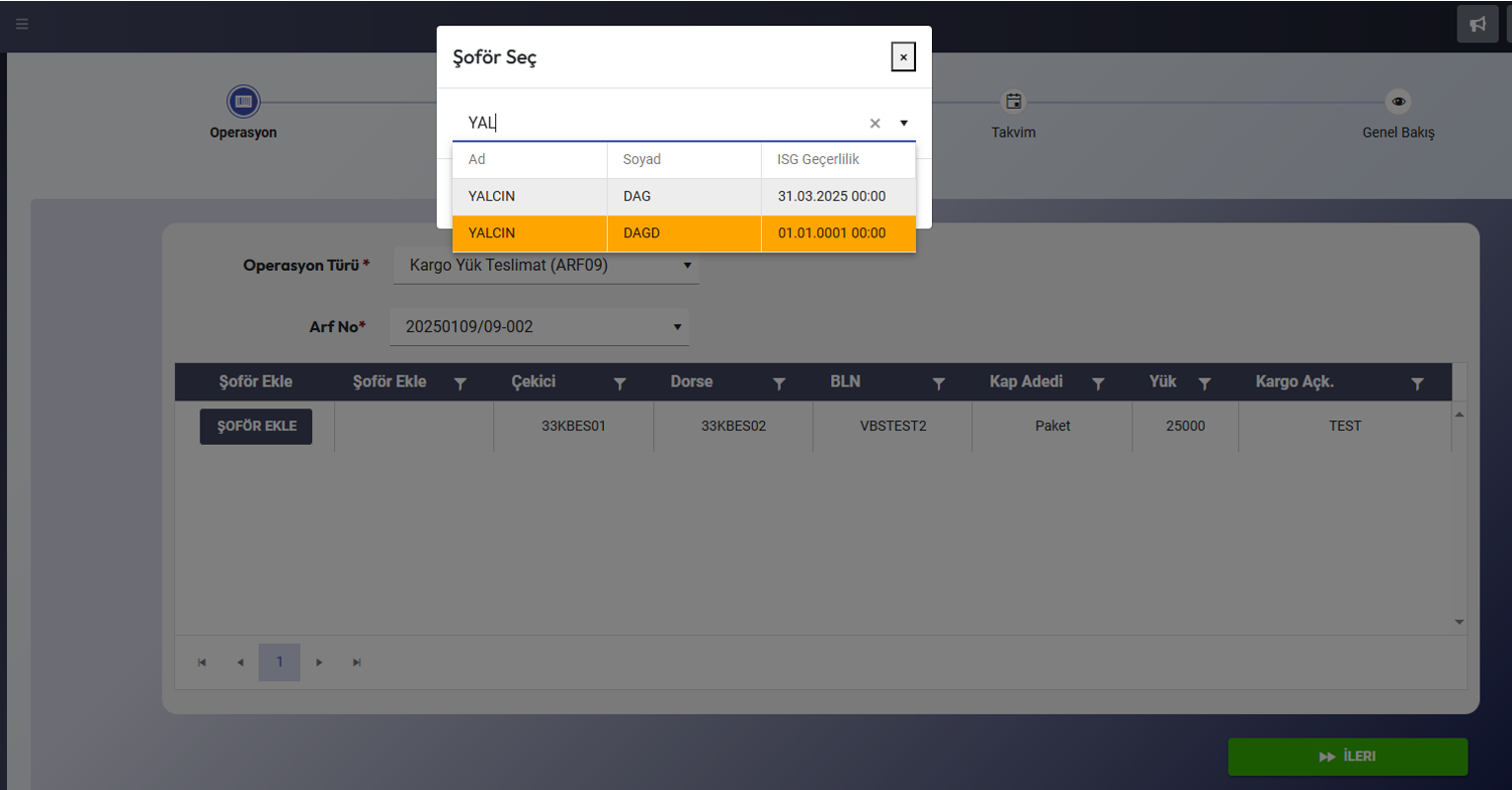Open the filter funnel on the Çekici column

620,383
